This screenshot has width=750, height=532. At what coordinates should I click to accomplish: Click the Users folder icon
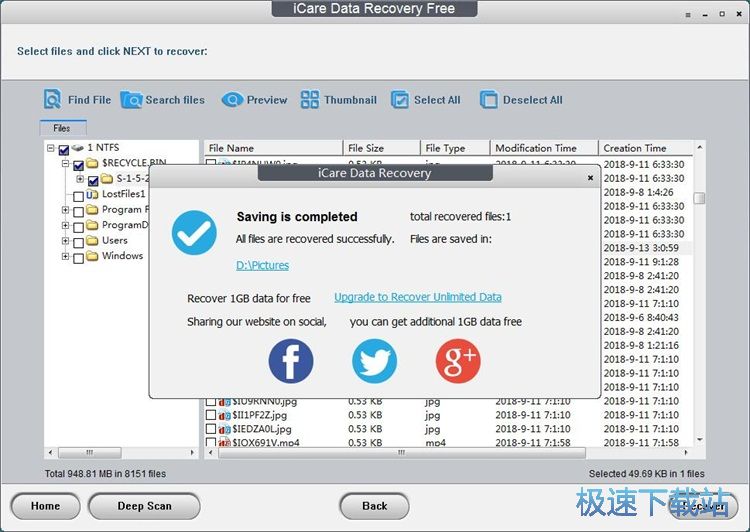coord(92,241)
